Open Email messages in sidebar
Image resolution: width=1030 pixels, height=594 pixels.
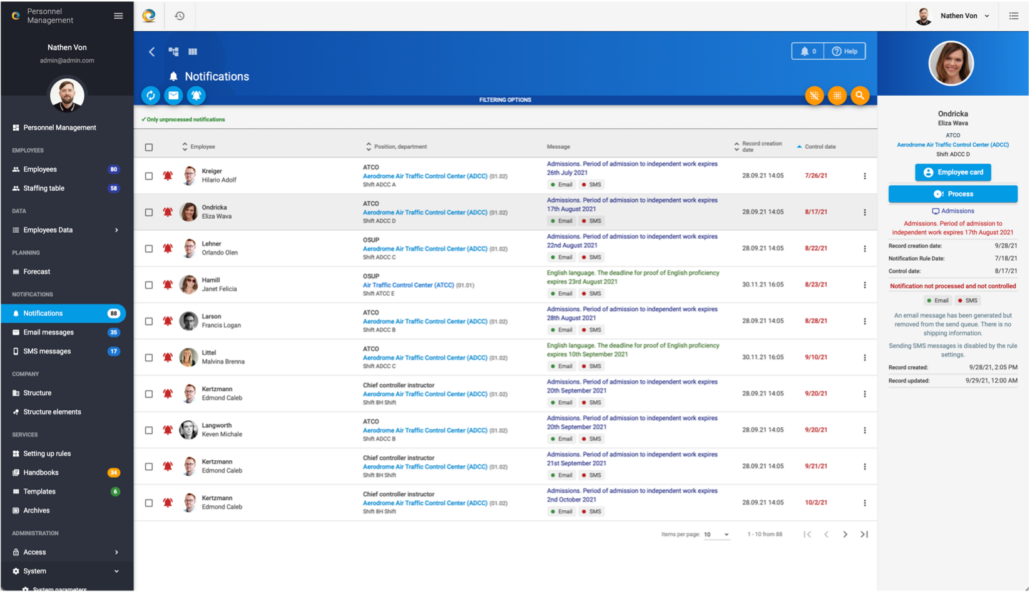48,332
